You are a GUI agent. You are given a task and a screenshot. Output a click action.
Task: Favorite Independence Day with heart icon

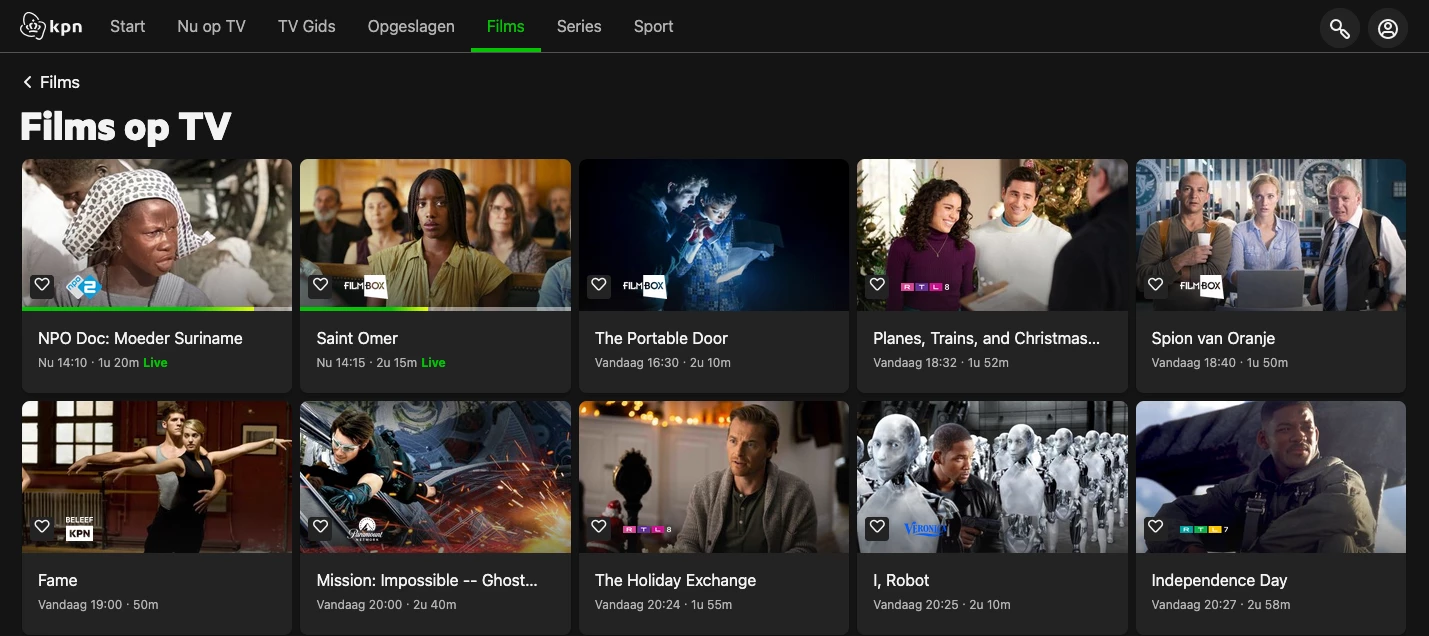[1156, 527]
